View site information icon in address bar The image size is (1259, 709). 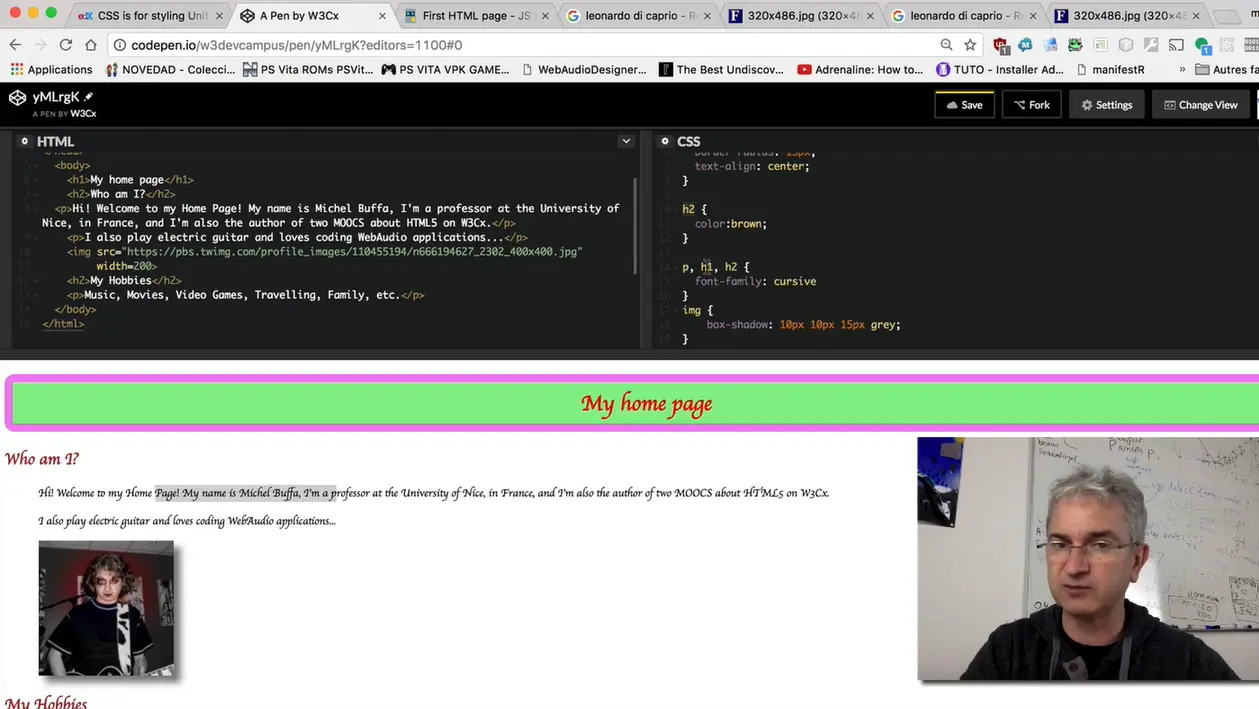[x=119, y=45]
